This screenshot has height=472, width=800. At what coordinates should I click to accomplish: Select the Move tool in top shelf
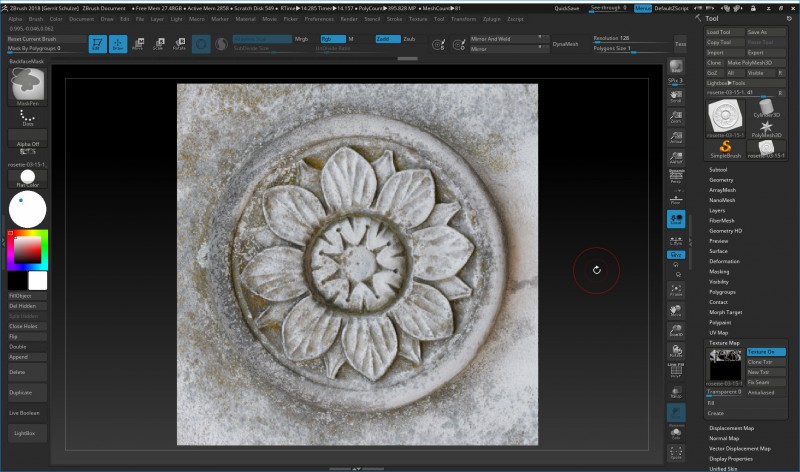[x=138, y=44]
